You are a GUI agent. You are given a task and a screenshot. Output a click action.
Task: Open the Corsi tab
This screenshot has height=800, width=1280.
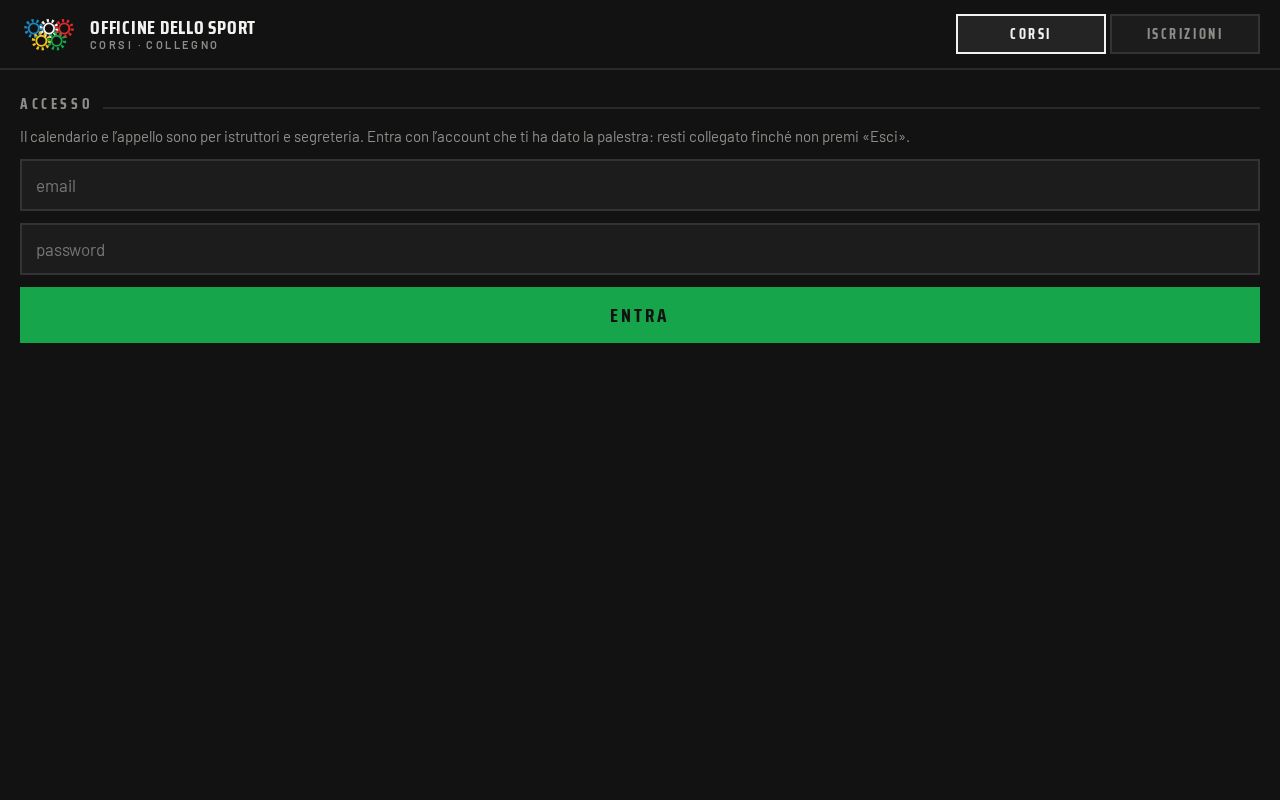click(x=1031, y=34)
